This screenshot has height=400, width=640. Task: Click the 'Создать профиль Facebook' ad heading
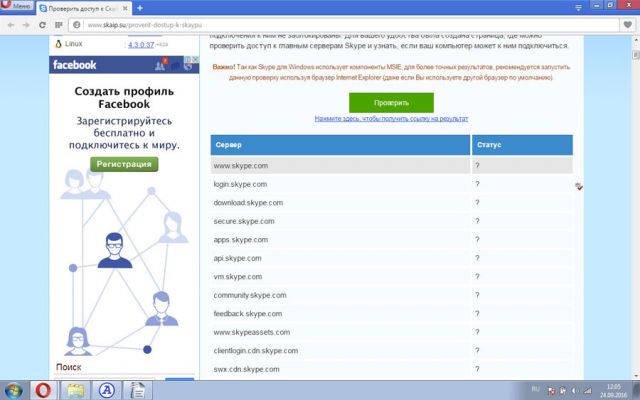point(124,98)
